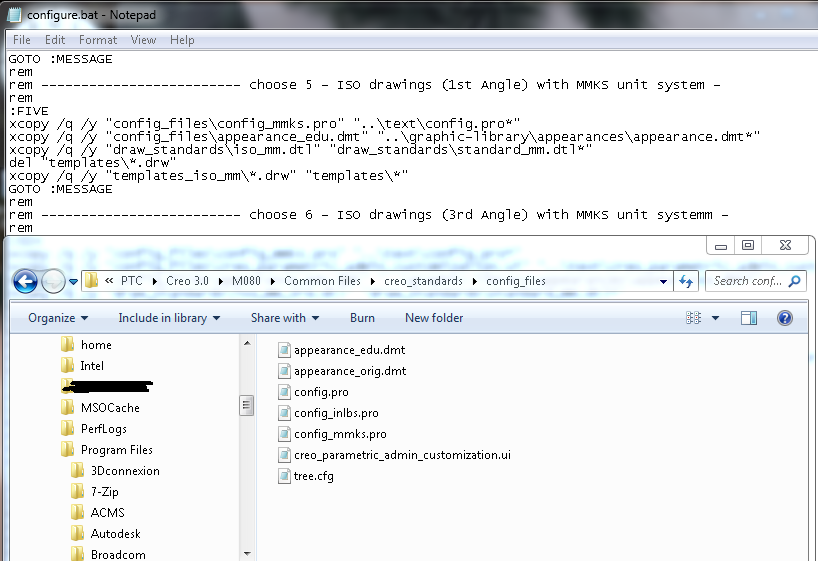Click the navigation pane scroll up arrow

tap(247, 343)
